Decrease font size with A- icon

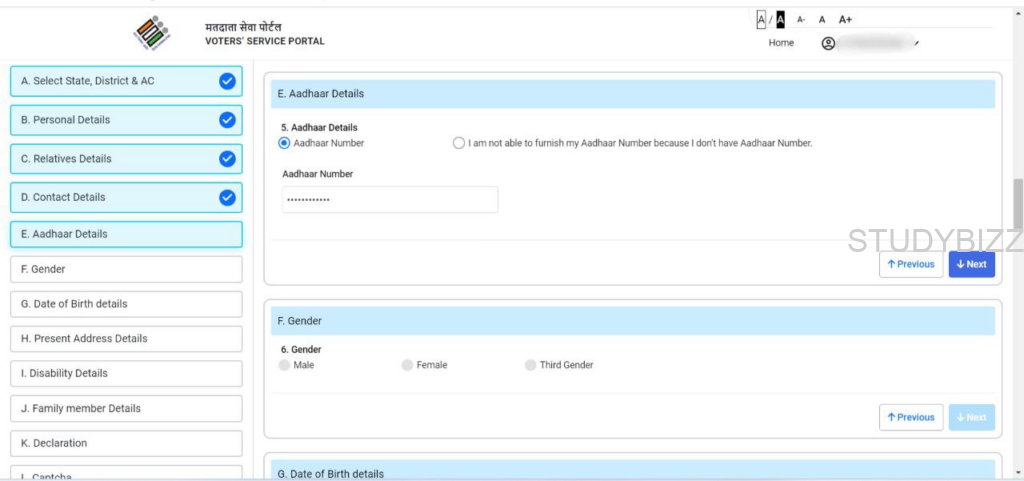tap(801, 19)
